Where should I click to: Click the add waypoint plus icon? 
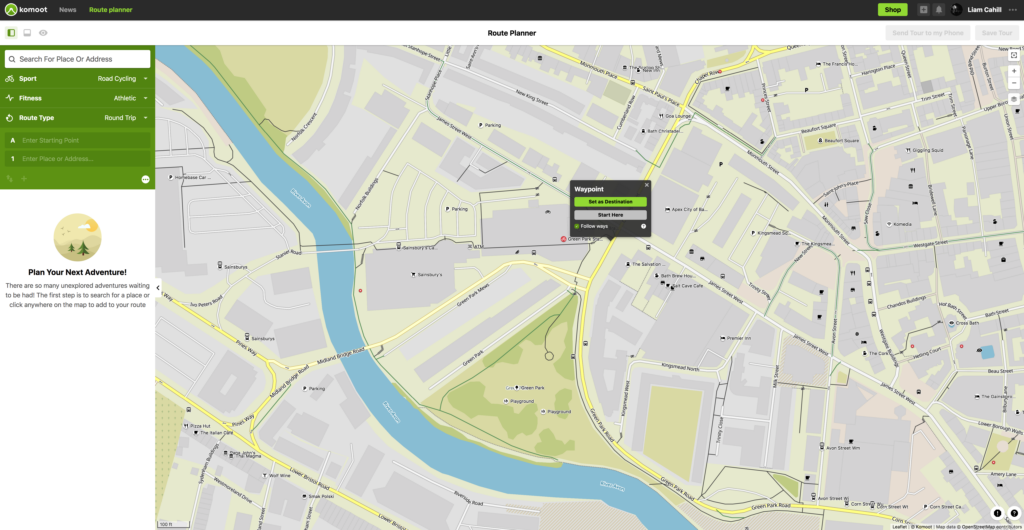coord(24,179)
